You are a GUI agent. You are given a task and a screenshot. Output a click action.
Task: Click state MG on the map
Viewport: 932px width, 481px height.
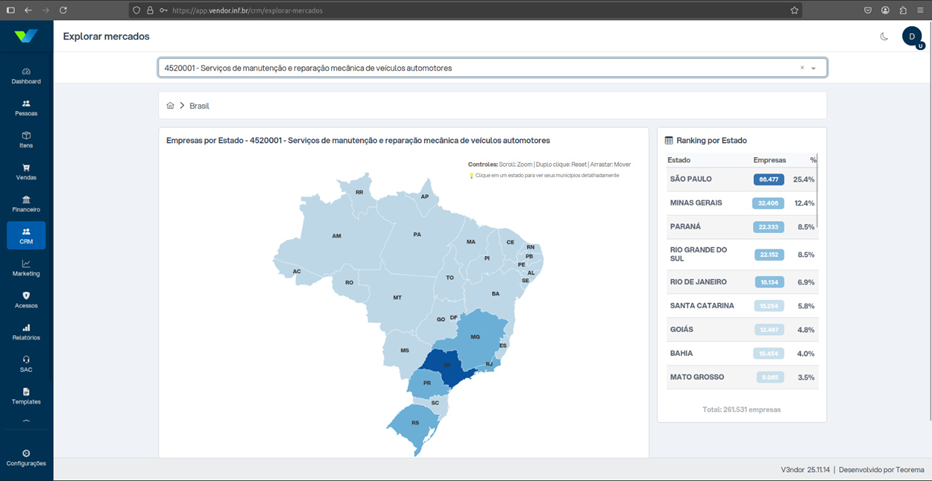475,337
